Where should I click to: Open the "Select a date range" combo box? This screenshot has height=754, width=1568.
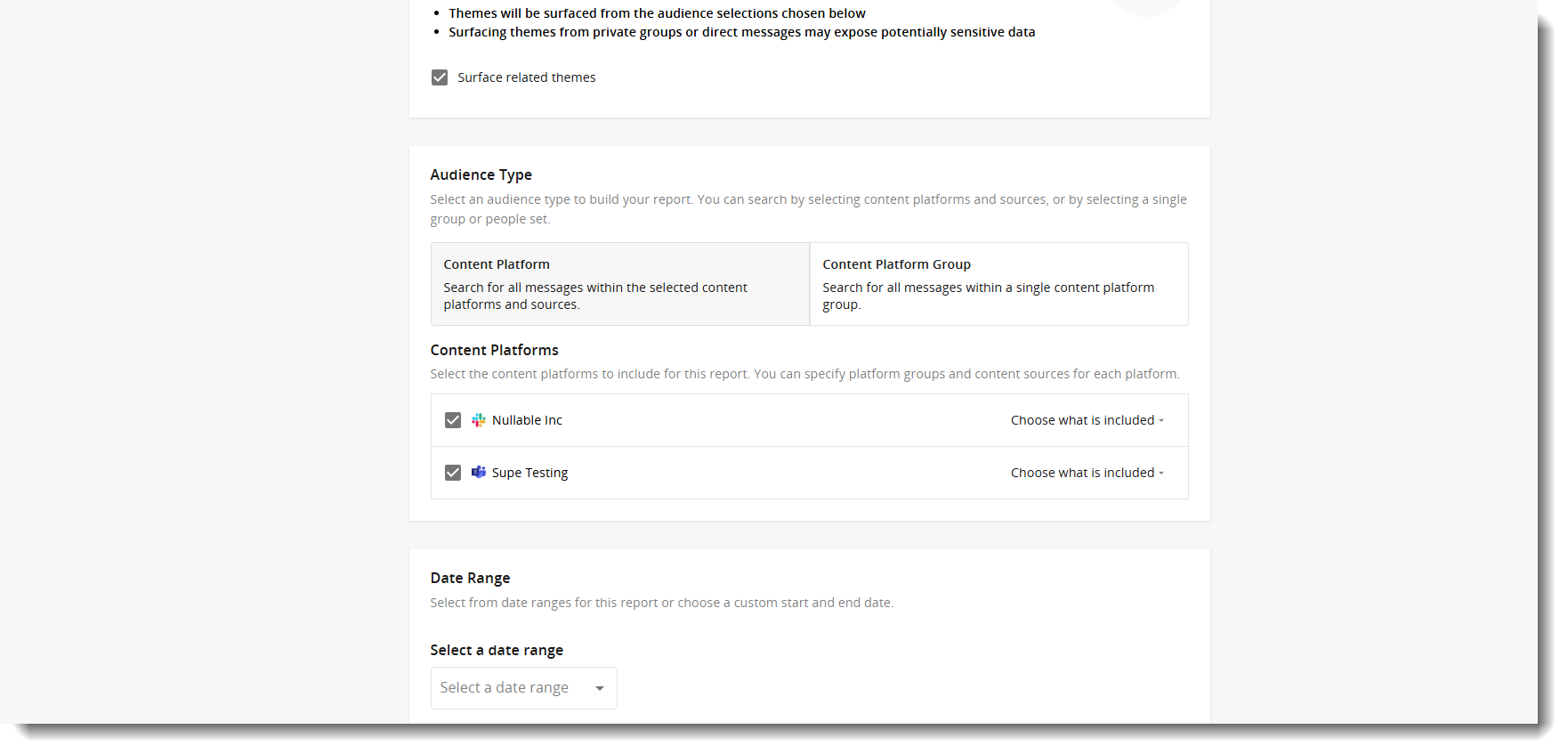[523, 688]
